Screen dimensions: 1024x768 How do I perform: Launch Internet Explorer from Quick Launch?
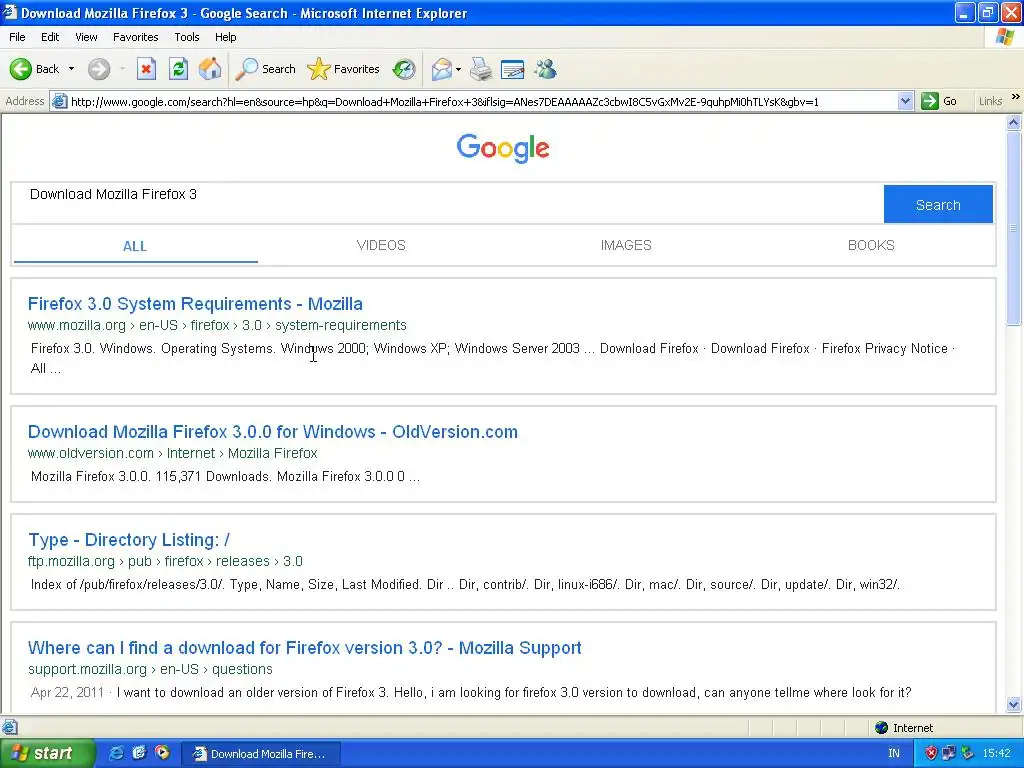[x=116, y=753]
